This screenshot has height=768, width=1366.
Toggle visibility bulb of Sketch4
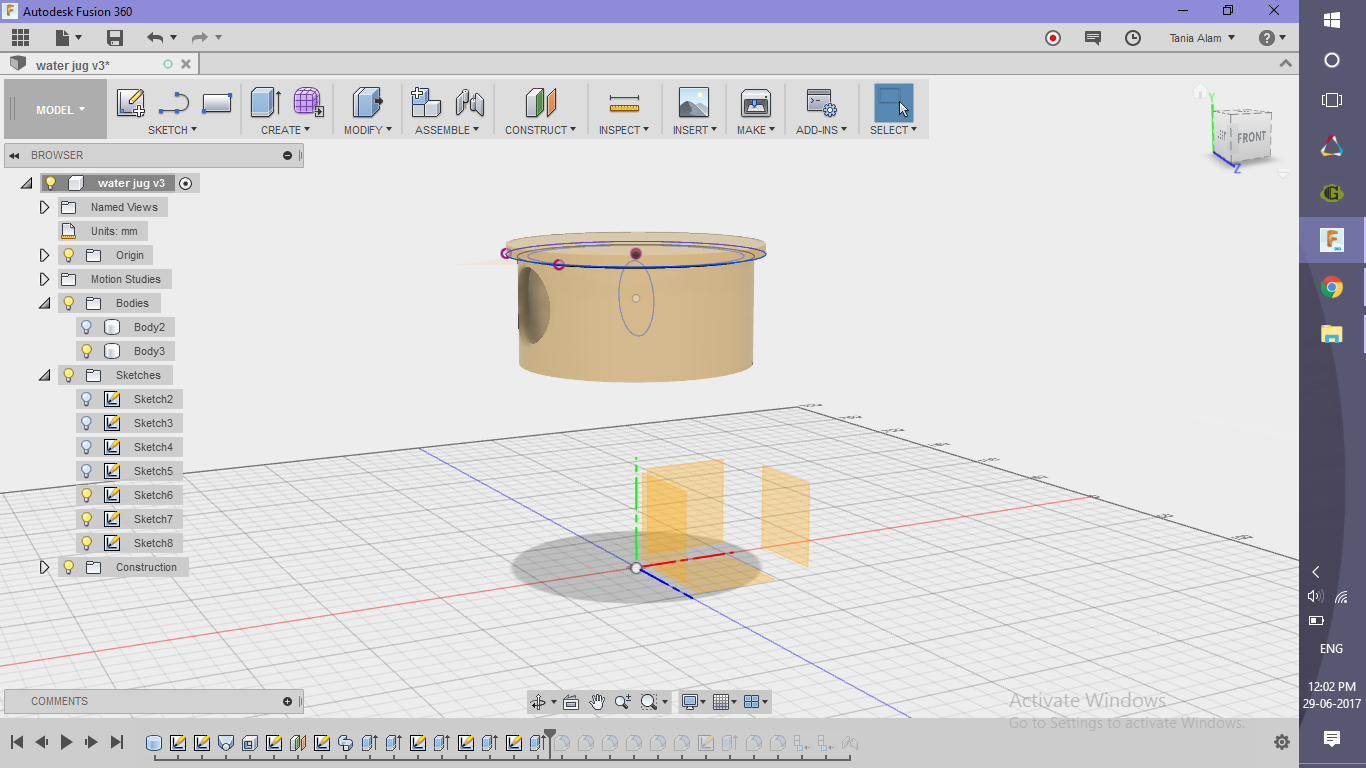[86, 447]
